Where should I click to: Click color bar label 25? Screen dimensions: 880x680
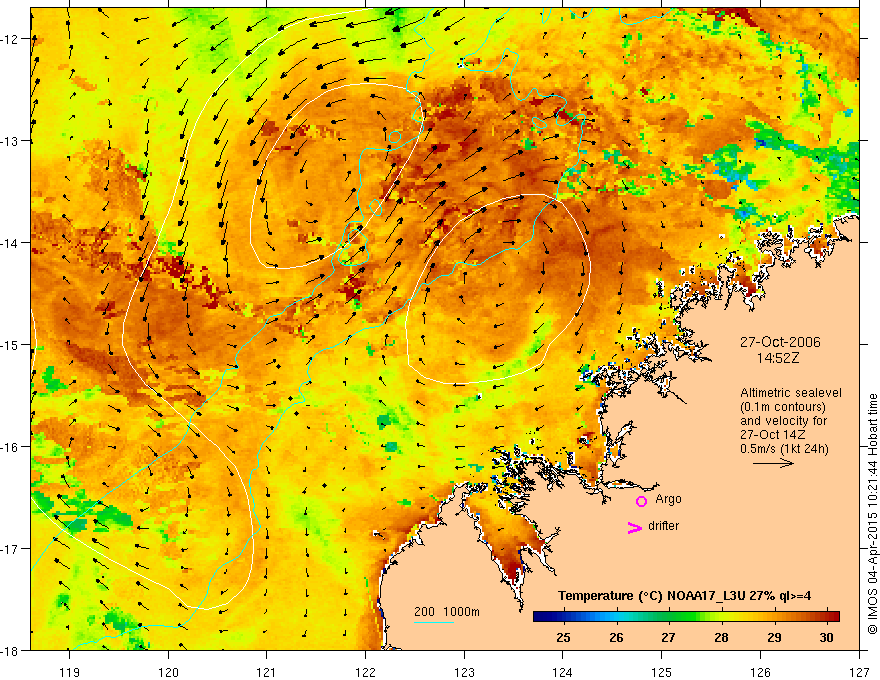point(563,638)
